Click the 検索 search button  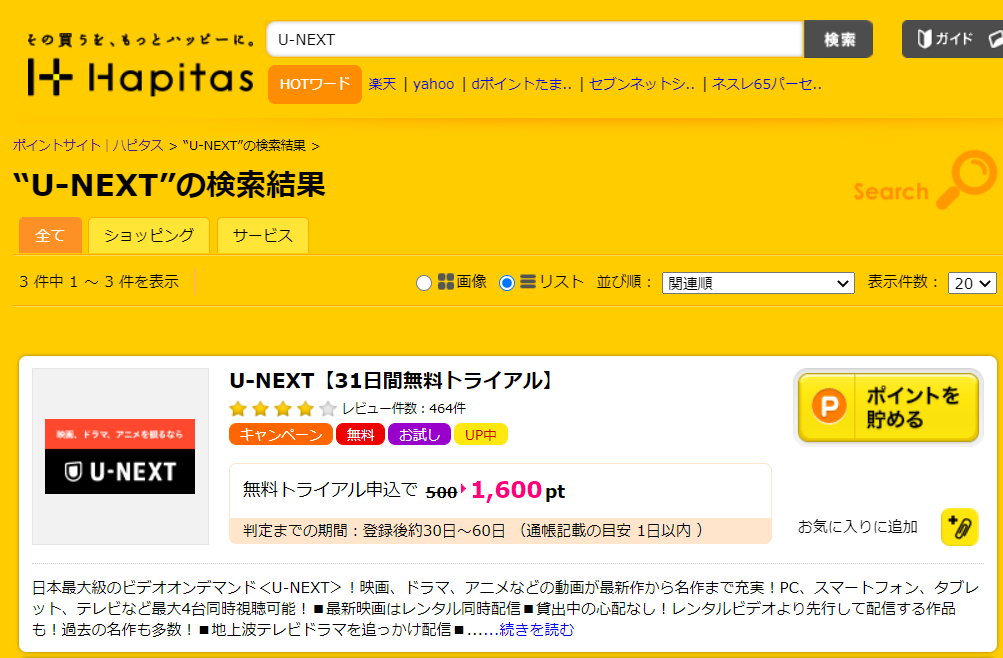pos(839,39)
